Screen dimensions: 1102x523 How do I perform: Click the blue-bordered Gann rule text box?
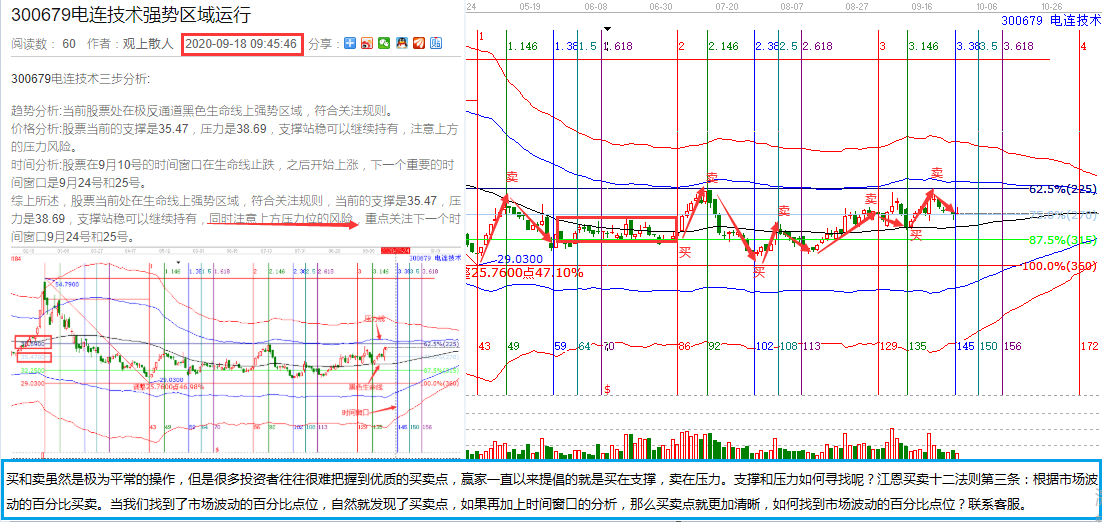click(x=550, y=490)
